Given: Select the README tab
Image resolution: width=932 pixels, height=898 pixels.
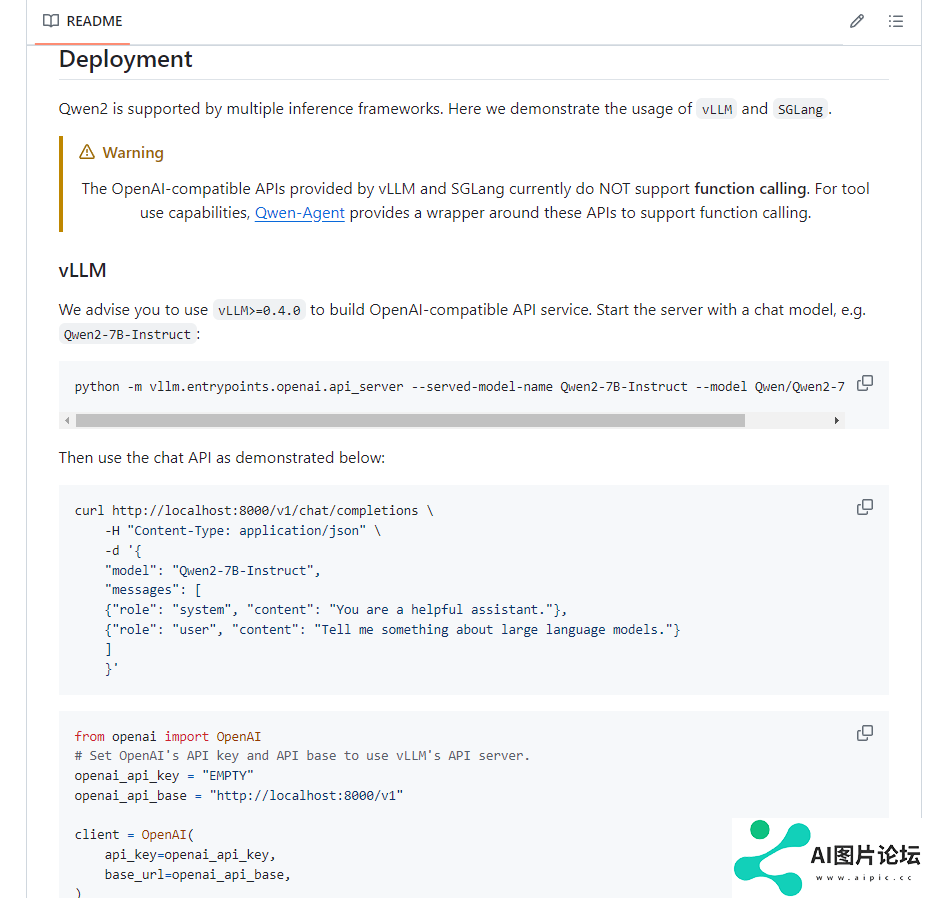Looking at the screenshot, I should (x=83, y=21).
